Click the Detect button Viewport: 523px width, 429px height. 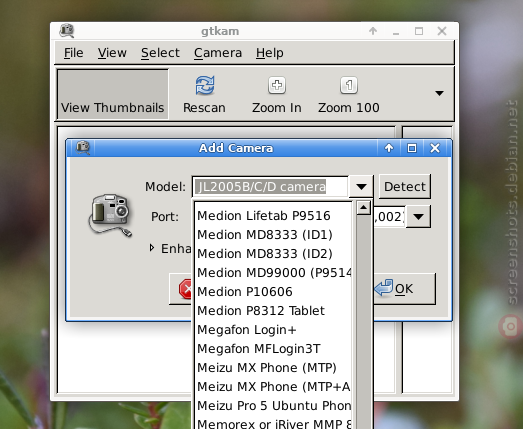tap(405, 186)
